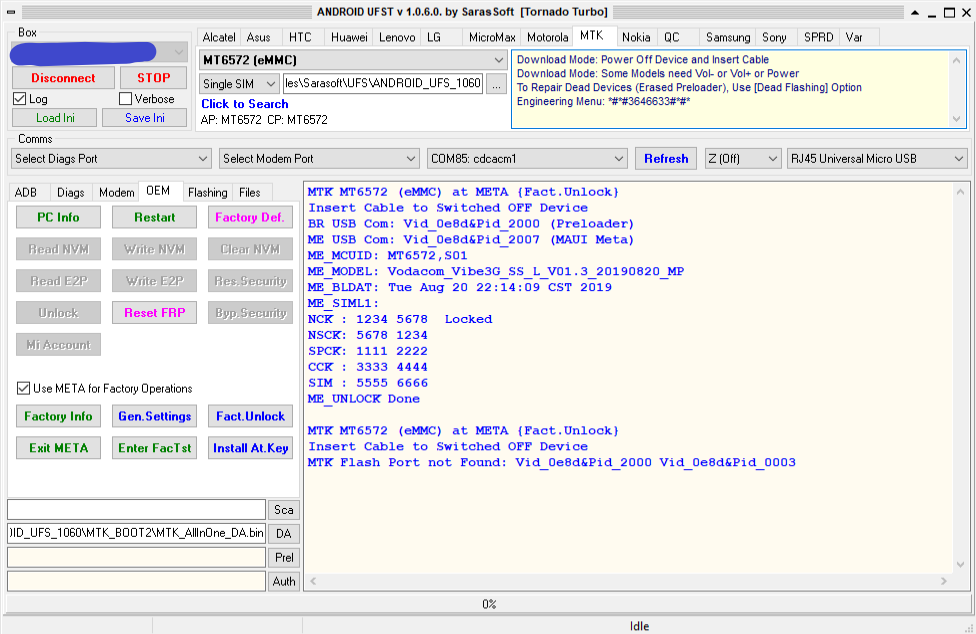The width and height of the screenshot is (976, 634).
Task: Click the Sca button
Action: click(x=283, y=510)
